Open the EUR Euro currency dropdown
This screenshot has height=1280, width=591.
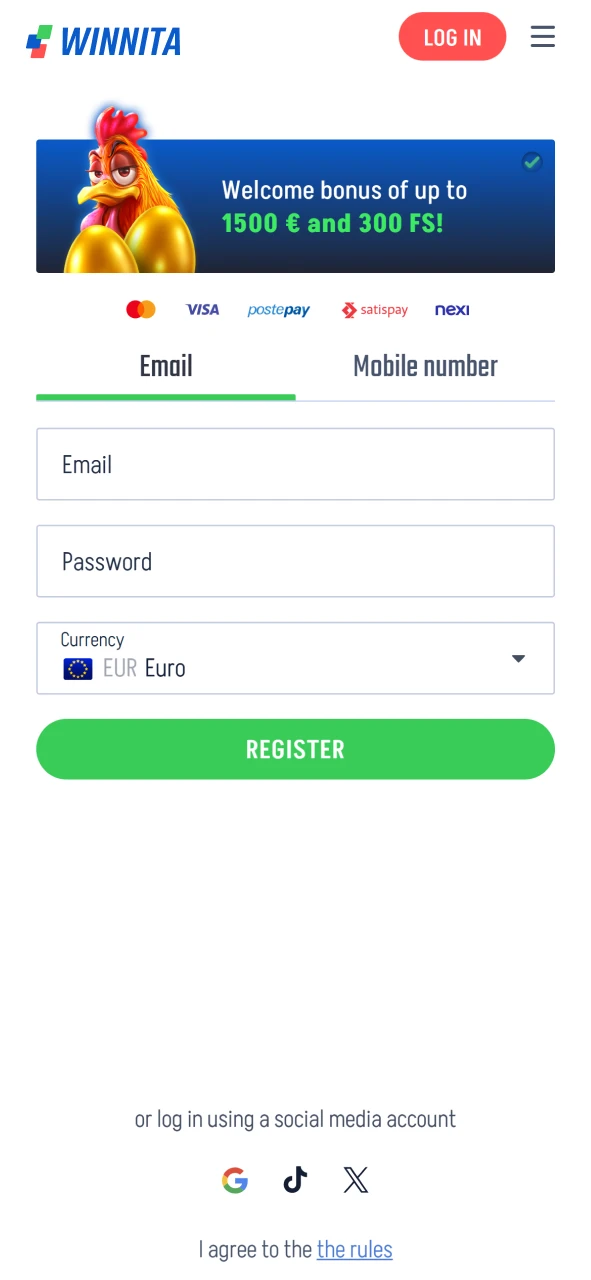(x=295, y=658)
